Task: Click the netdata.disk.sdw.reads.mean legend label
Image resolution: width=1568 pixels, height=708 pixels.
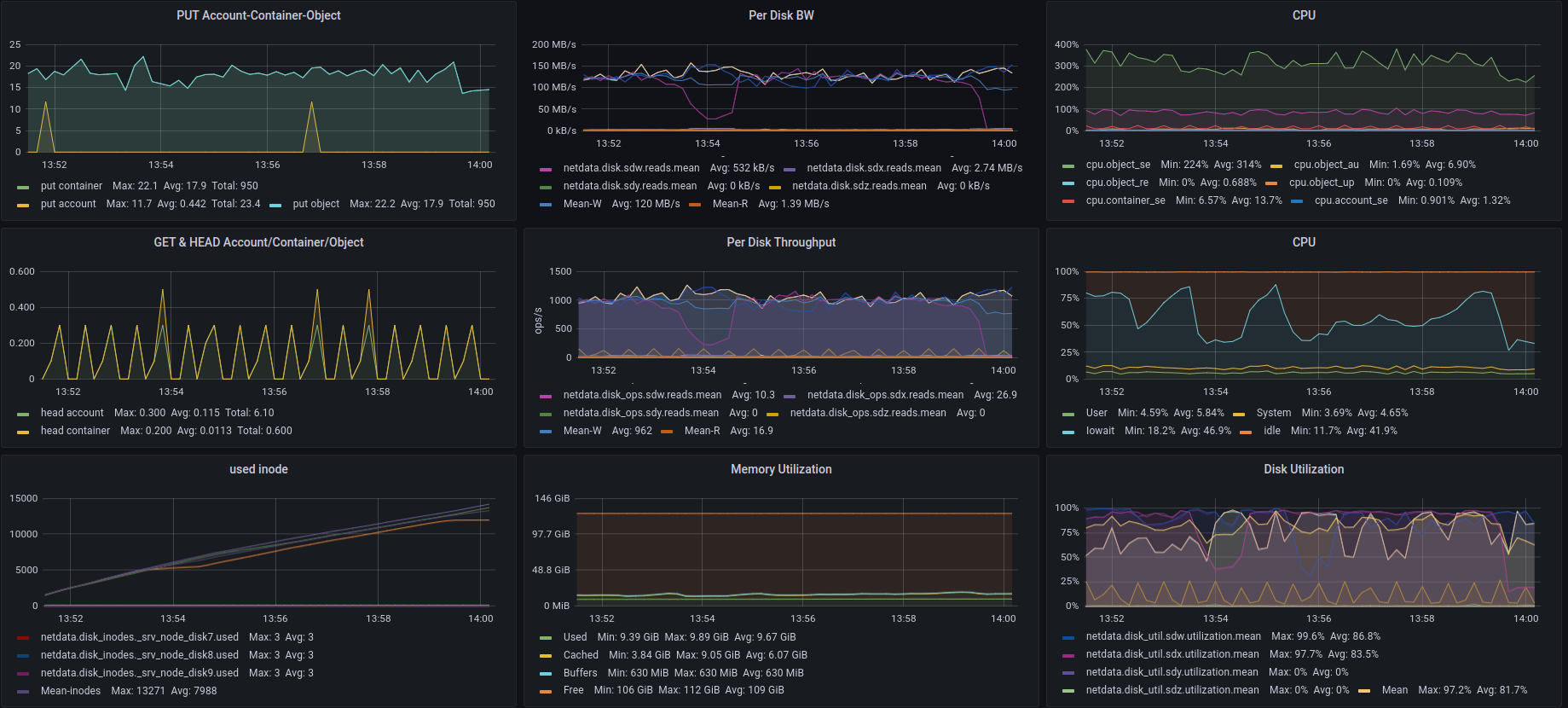Action: (631, 168)
